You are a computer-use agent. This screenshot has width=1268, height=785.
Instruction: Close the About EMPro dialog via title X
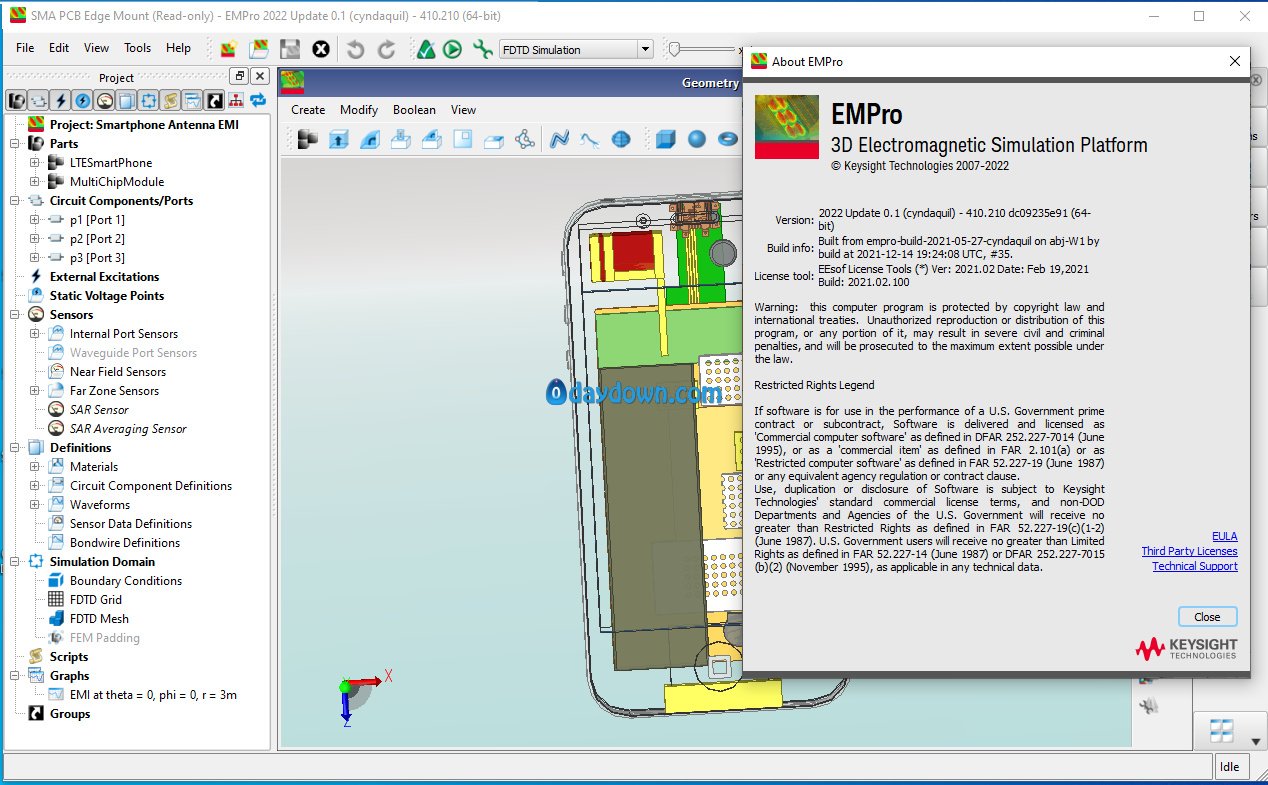tap(1234, 61)
